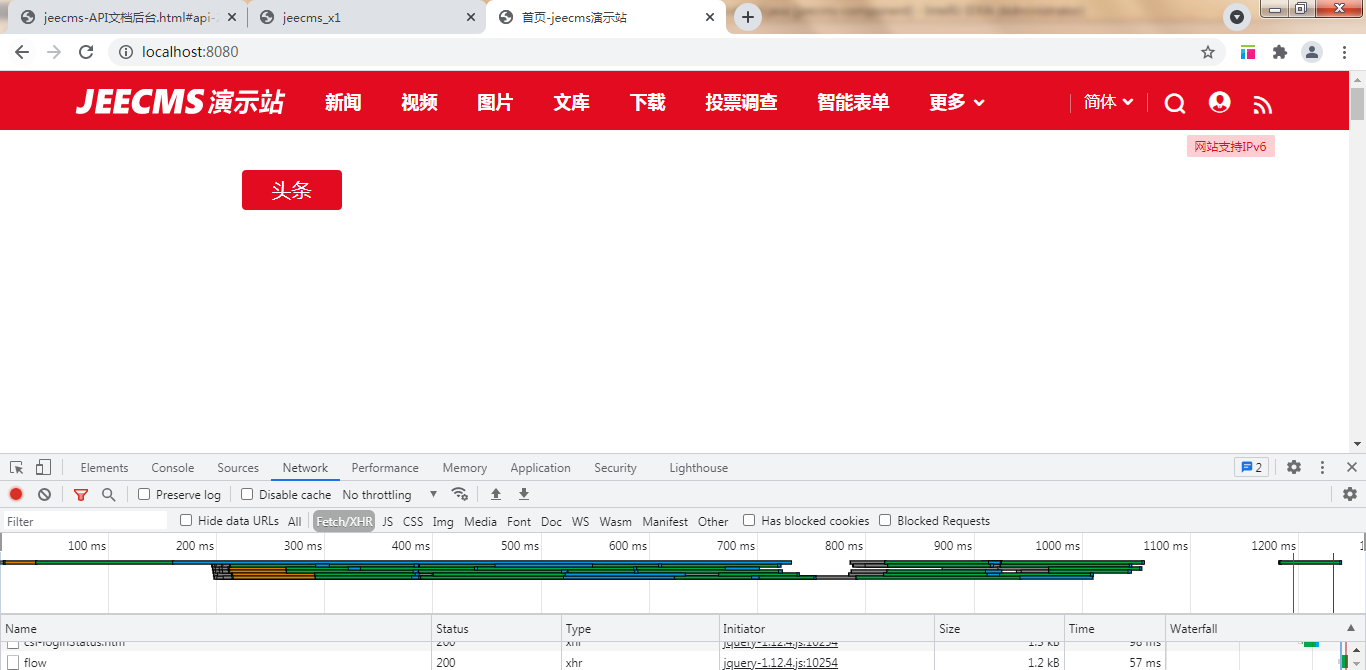Switch to the Elements tab
Image resolution: width=1366 pixels, height=670 pixels.
104,467
